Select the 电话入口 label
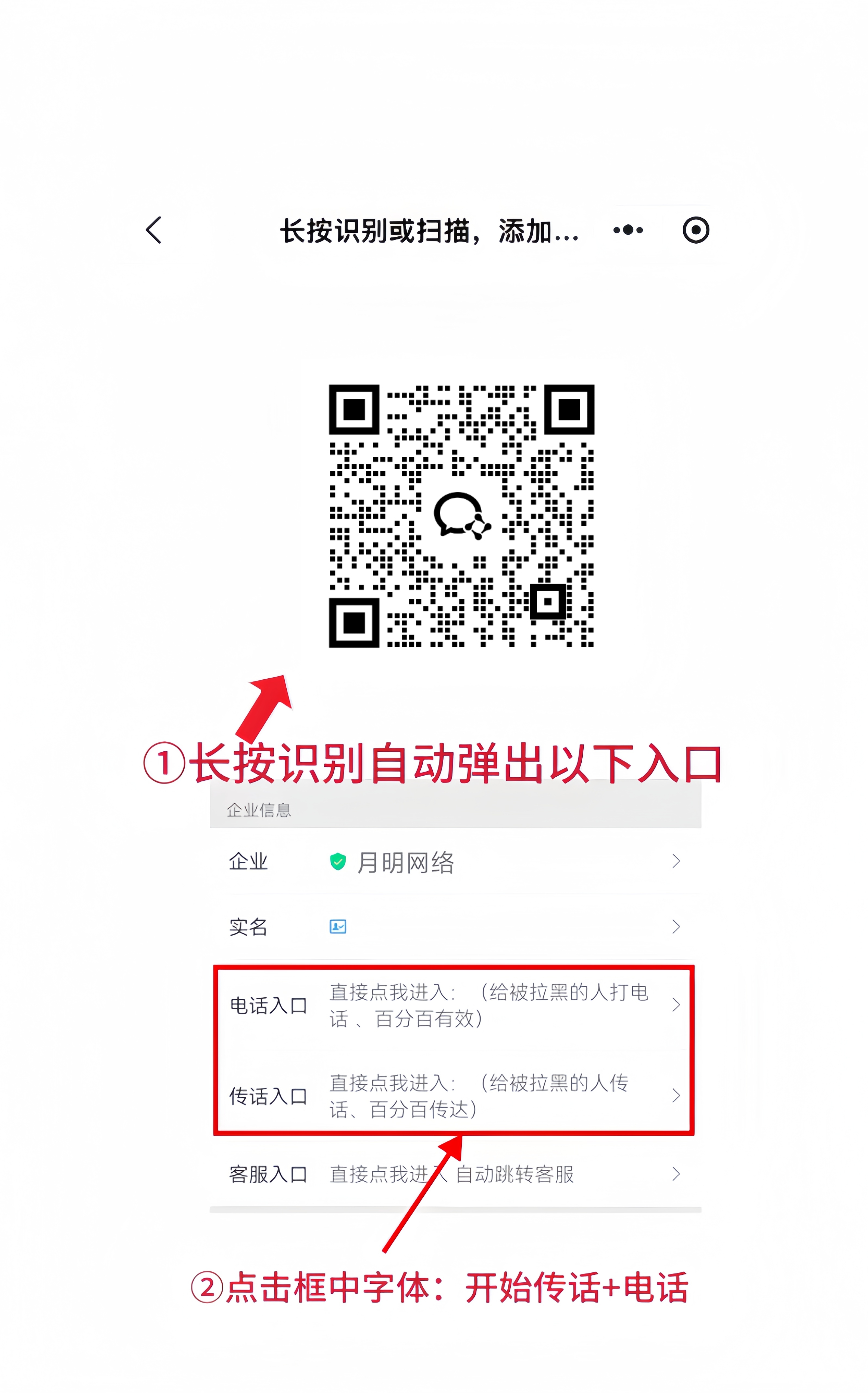868x1393 pixels. click(x=268, y=1005)
